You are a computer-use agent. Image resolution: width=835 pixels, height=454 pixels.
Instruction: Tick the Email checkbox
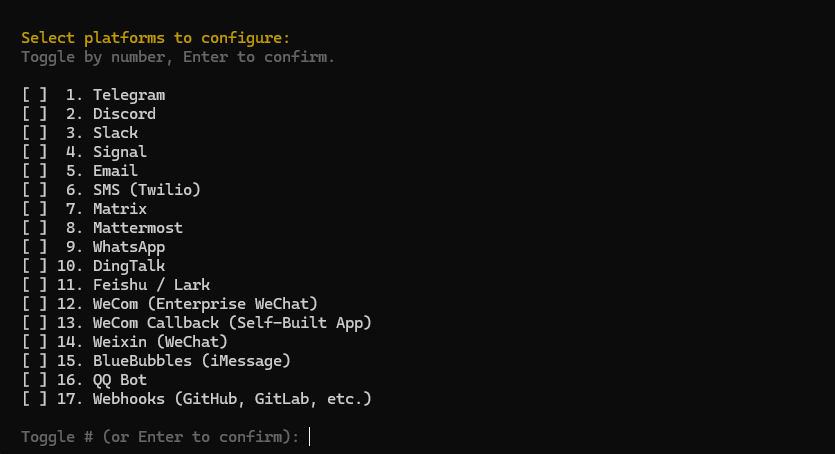click(x=34, y=171)
